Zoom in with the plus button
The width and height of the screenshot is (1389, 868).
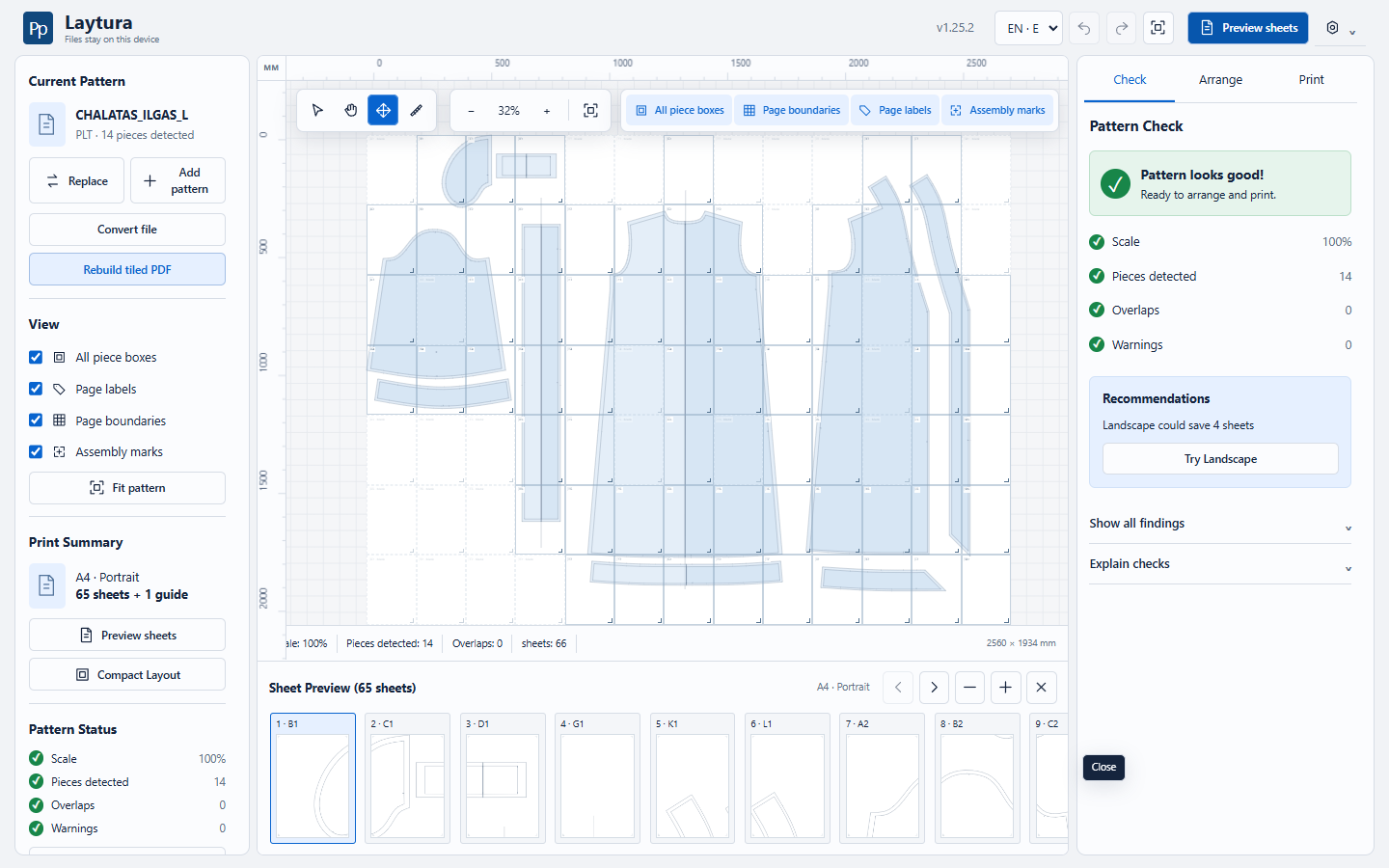[547, 111]
